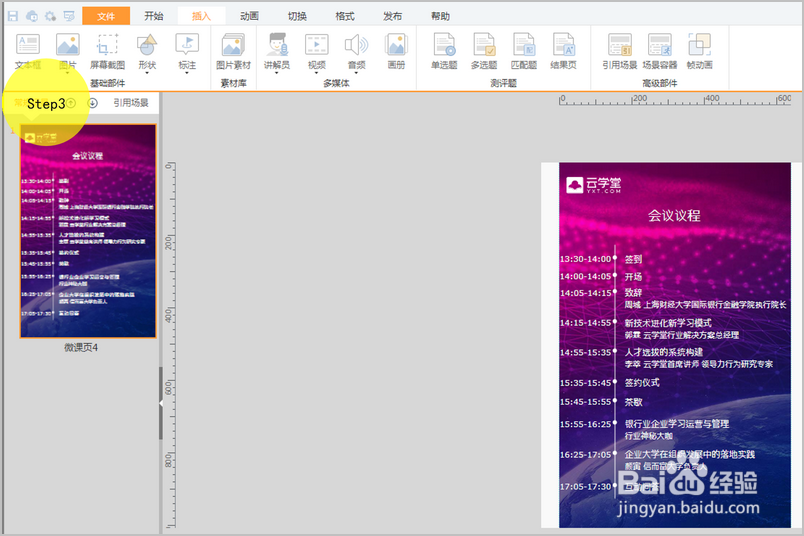This screenshot has width=804, height=536.
Task: Add a 结果页 result page
Action: coord(564,51)
